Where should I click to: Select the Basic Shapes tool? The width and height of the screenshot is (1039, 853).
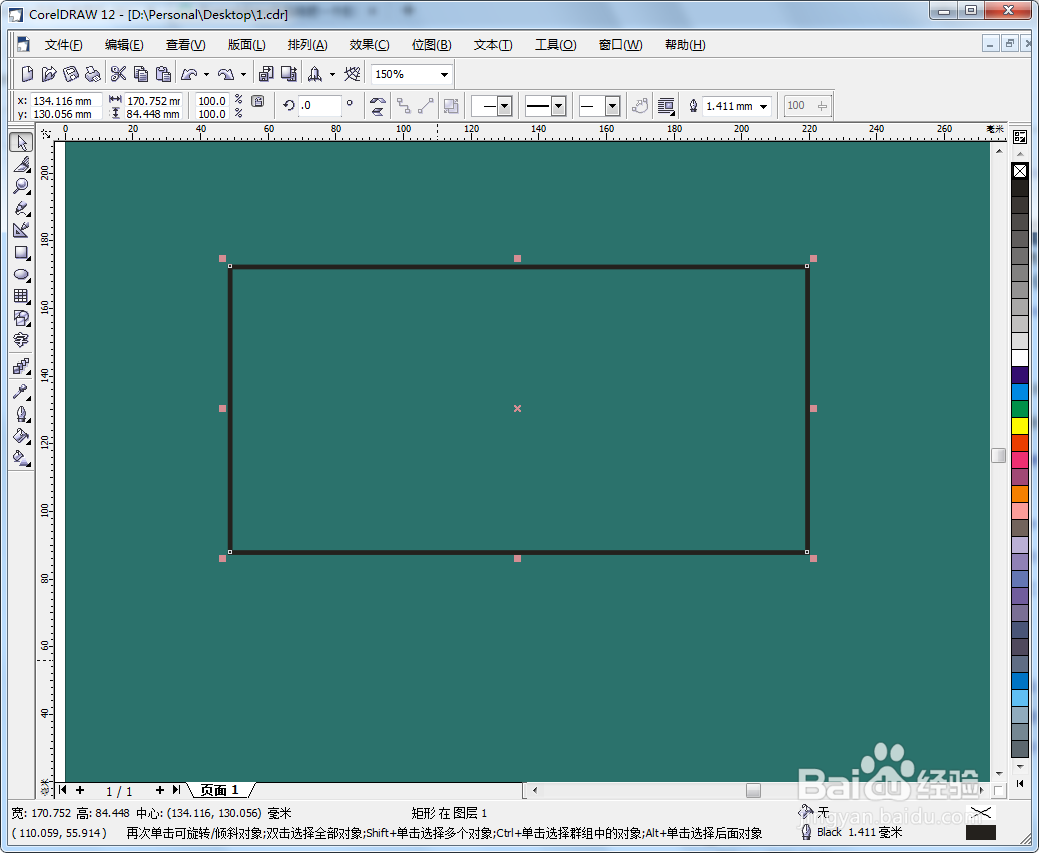[x=21, y=318]
